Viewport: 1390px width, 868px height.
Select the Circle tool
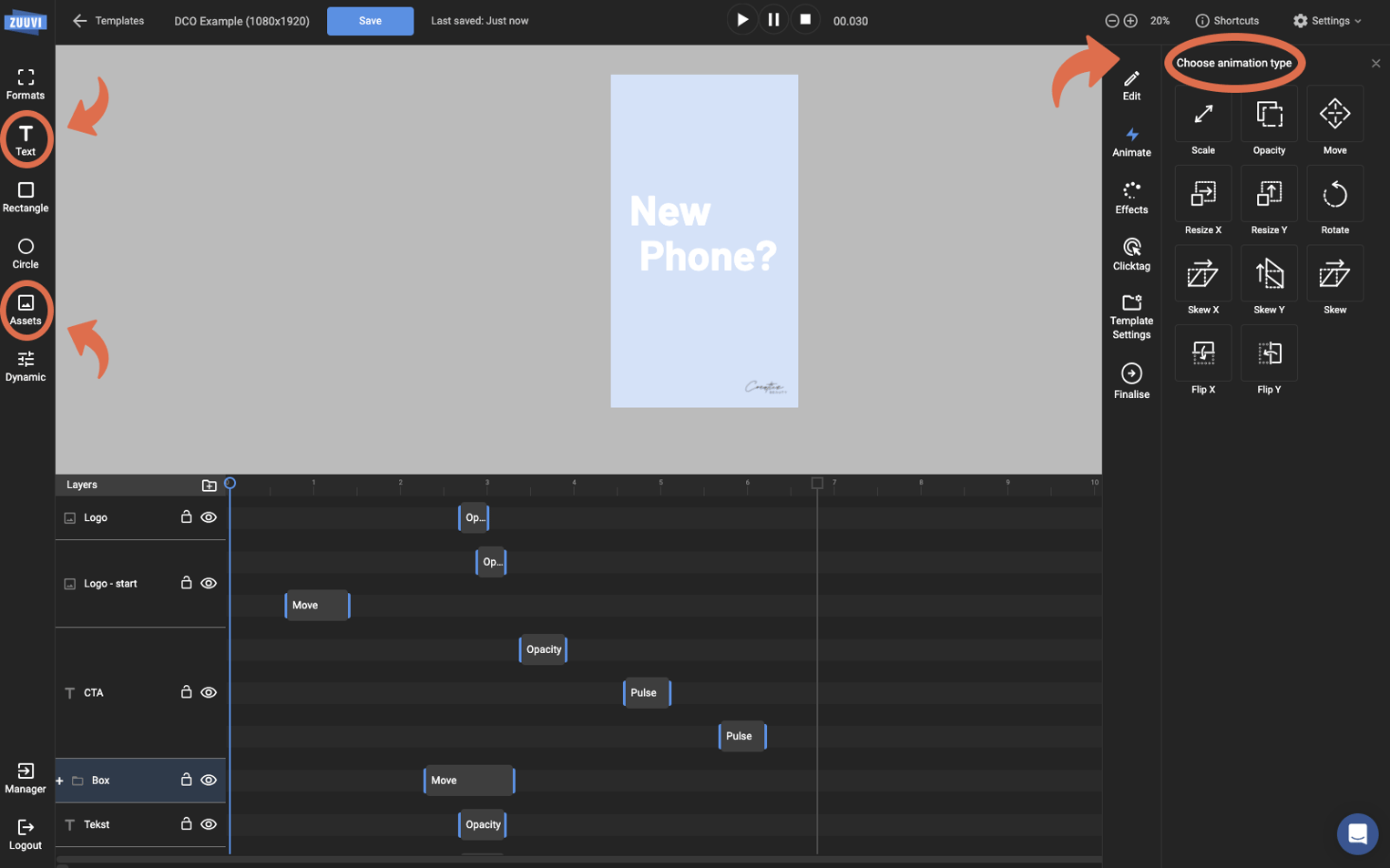pyautogui.click(x=25, y=253)
